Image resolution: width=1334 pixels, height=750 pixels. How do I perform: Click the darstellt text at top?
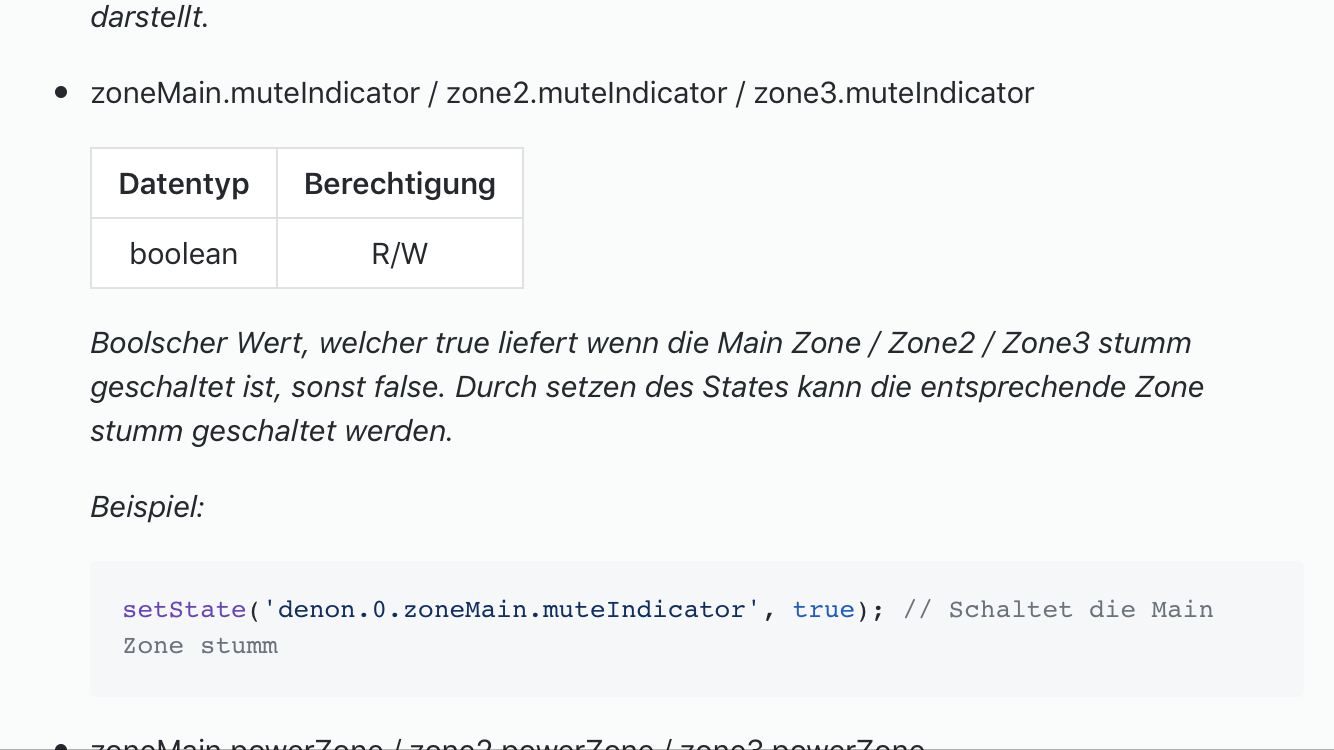pyautogui.click(x=149, y=17)
